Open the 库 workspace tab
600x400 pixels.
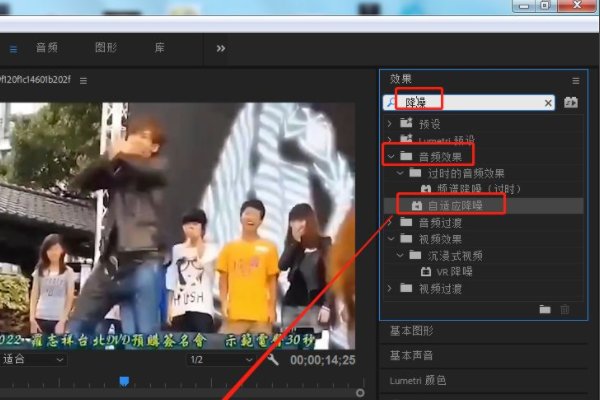[x=159, y=48]
